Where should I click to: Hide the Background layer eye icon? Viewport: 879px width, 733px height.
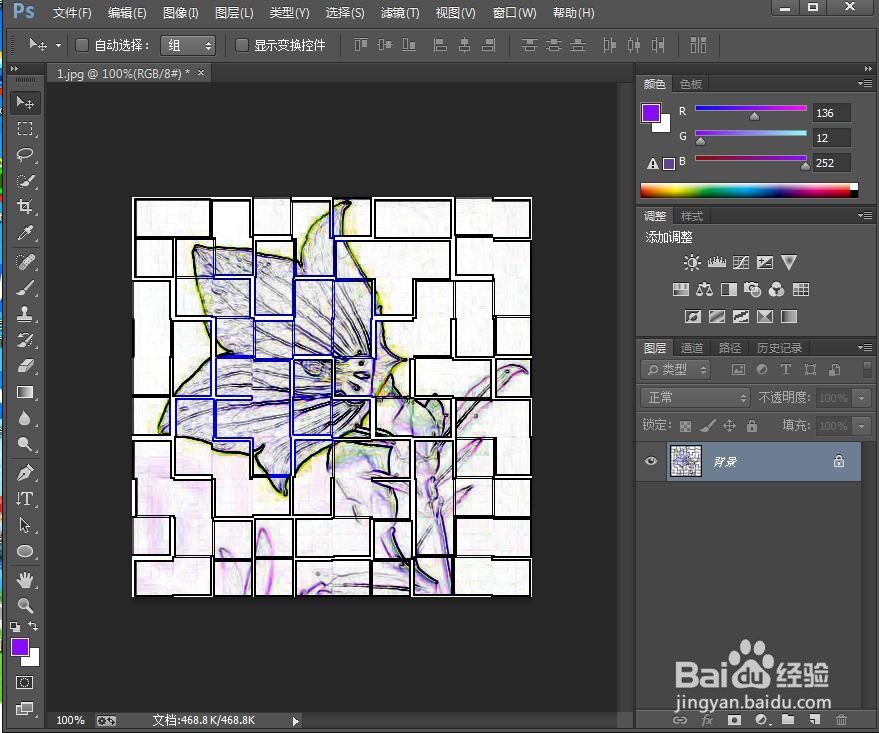[x=650, y=461]
